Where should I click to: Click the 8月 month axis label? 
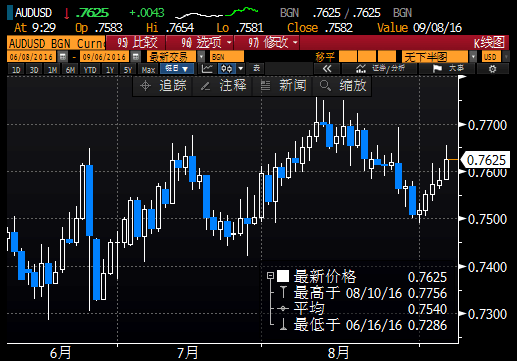click(338, 353)
